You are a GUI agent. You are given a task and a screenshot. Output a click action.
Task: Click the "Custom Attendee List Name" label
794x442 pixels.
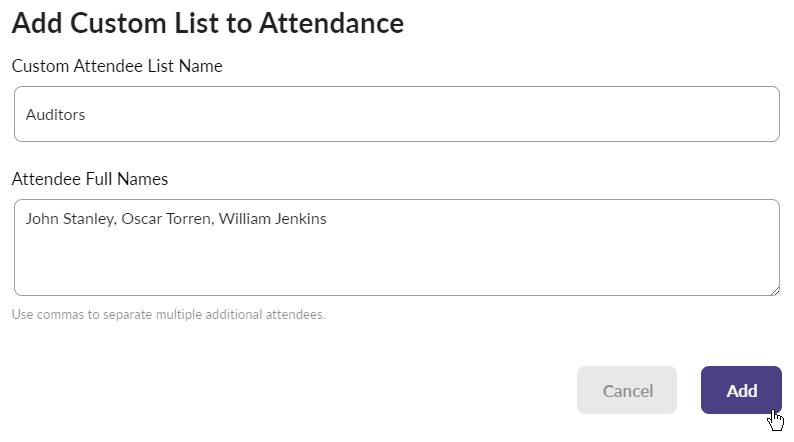[x=117, y=66]
